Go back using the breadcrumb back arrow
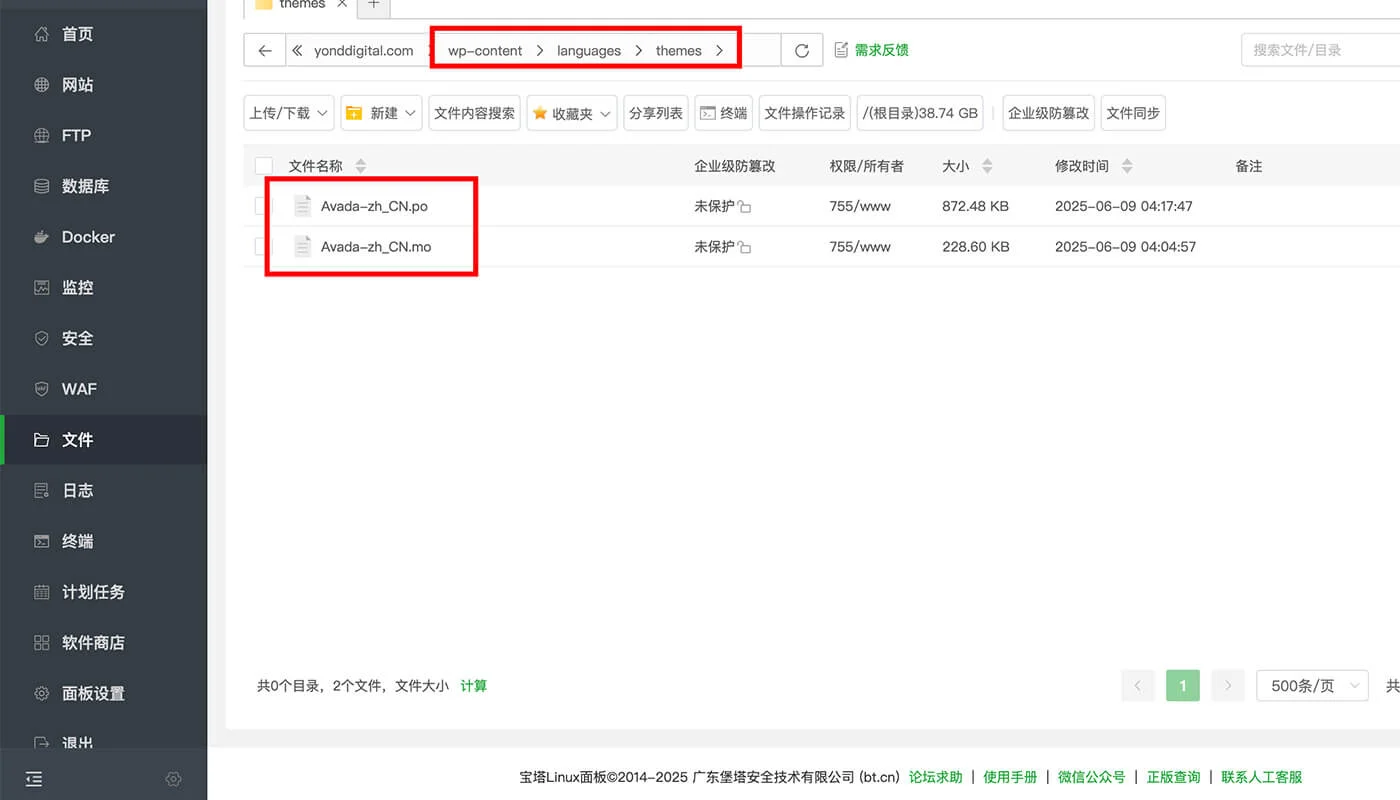 pyautogui.click(x=263, y=49)
